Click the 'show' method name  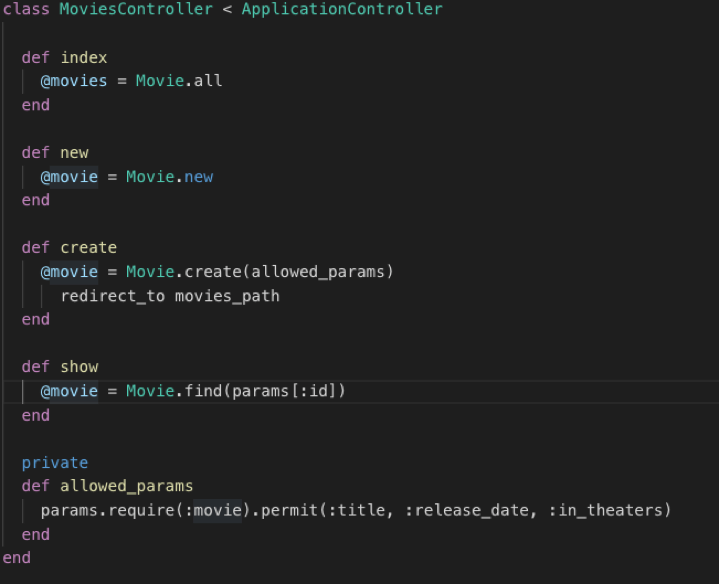pos(79,367)
